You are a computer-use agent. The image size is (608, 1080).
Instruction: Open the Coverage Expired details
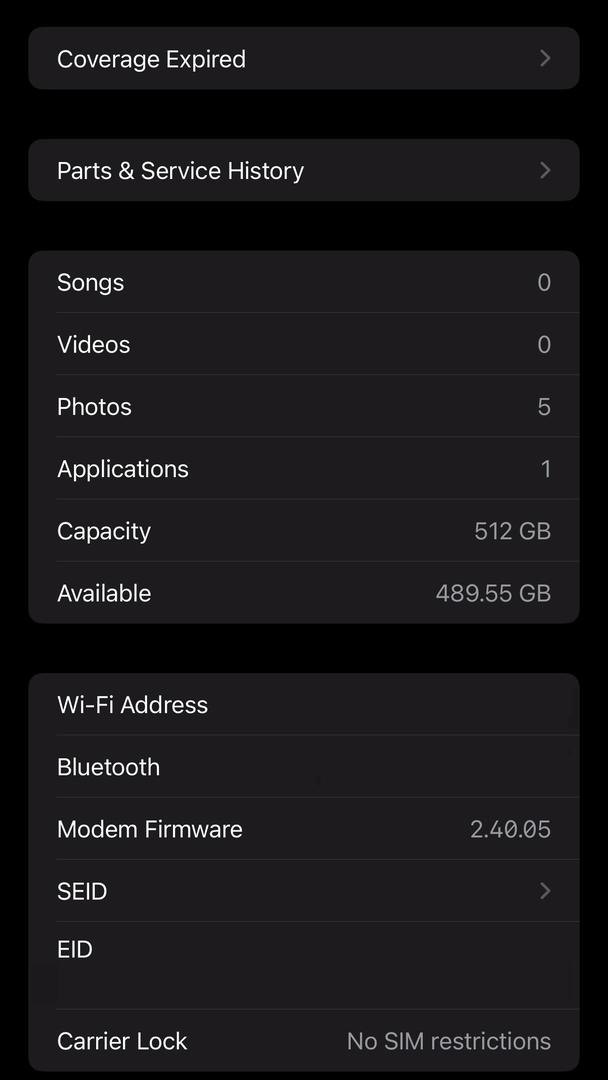point(151,59)
